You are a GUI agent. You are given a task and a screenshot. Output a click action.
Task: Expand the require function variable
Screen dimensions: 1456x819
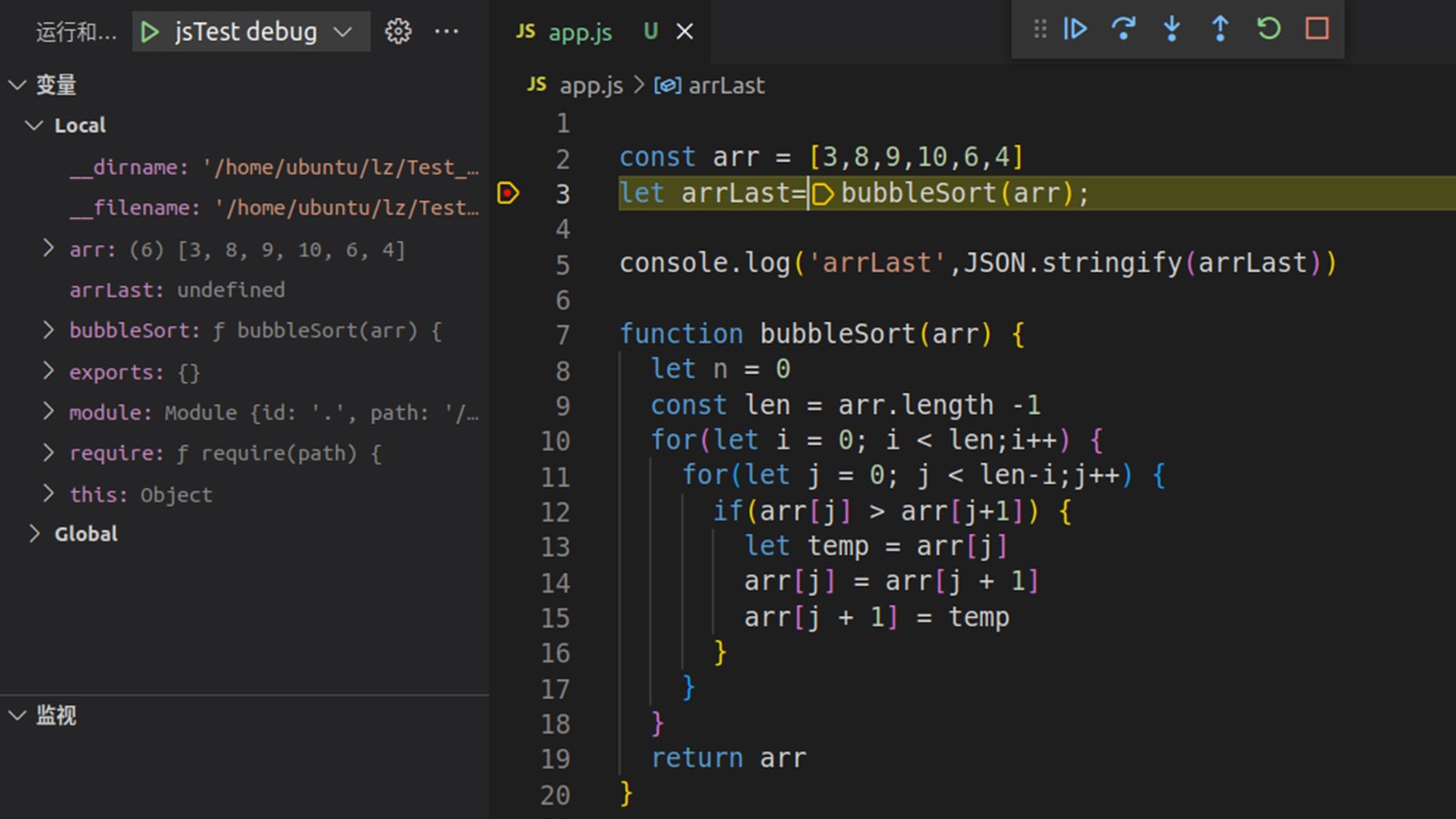[49, 452]
